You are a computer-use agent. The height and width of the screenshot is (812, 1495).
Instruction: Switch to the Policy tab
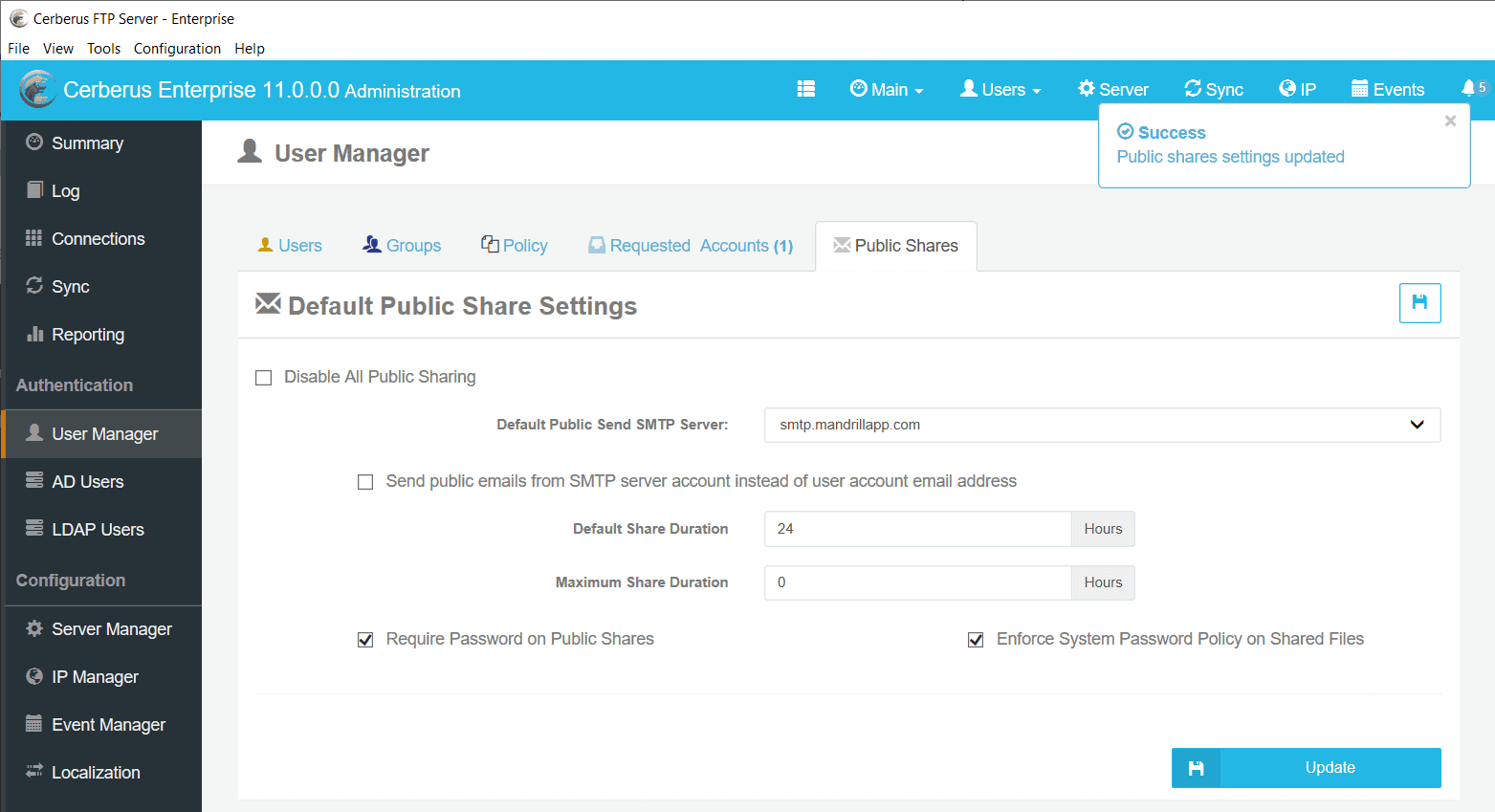coord(515,246)
